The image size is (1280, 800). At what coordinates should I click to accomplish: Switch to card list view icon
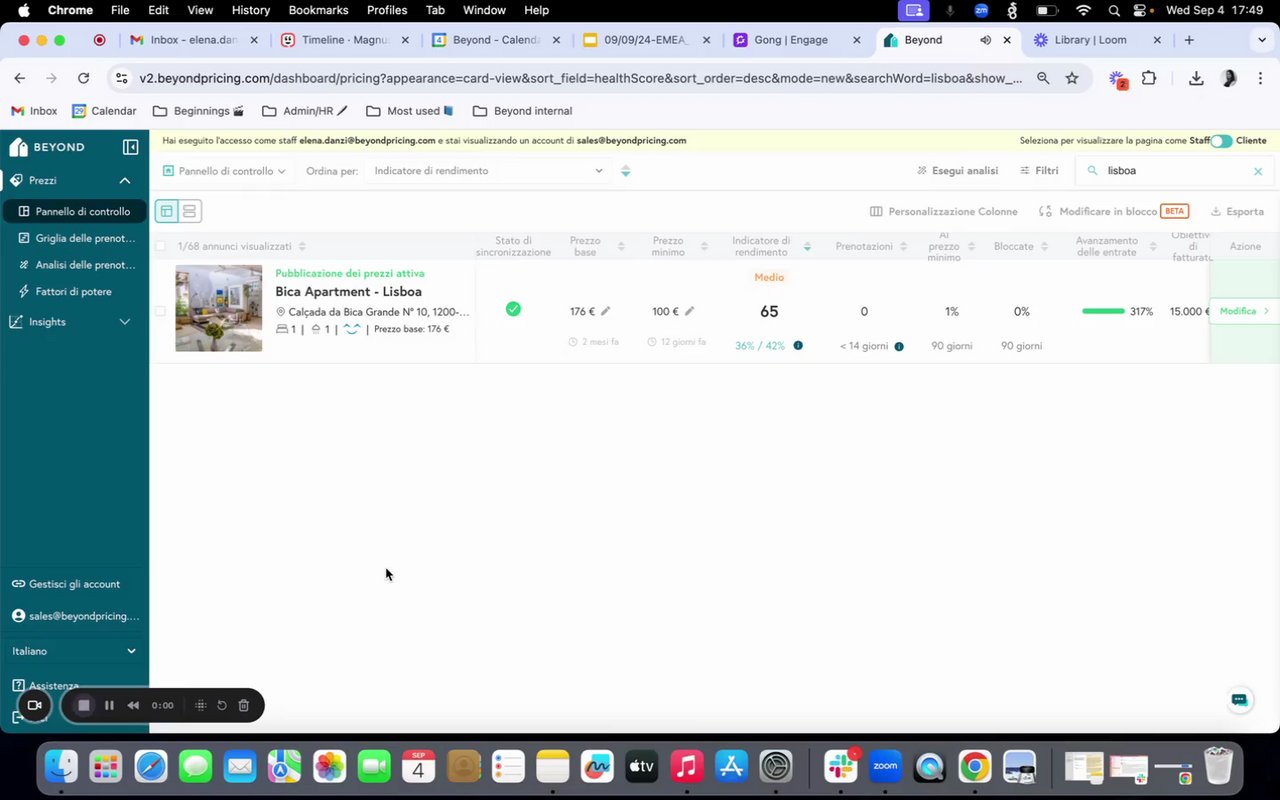point(189,211)
